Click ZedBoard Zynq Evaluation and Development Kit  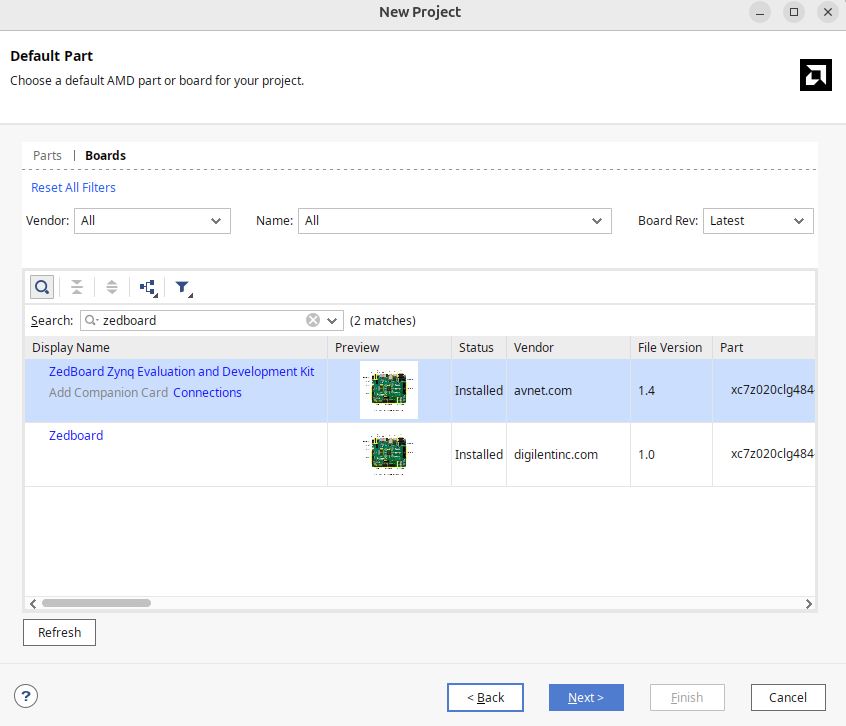(181, 372)
